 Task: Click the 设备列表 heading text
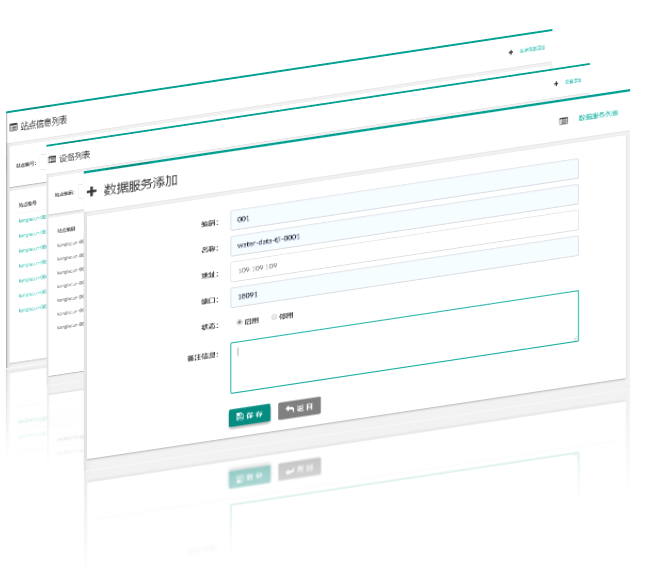(75, 156)
